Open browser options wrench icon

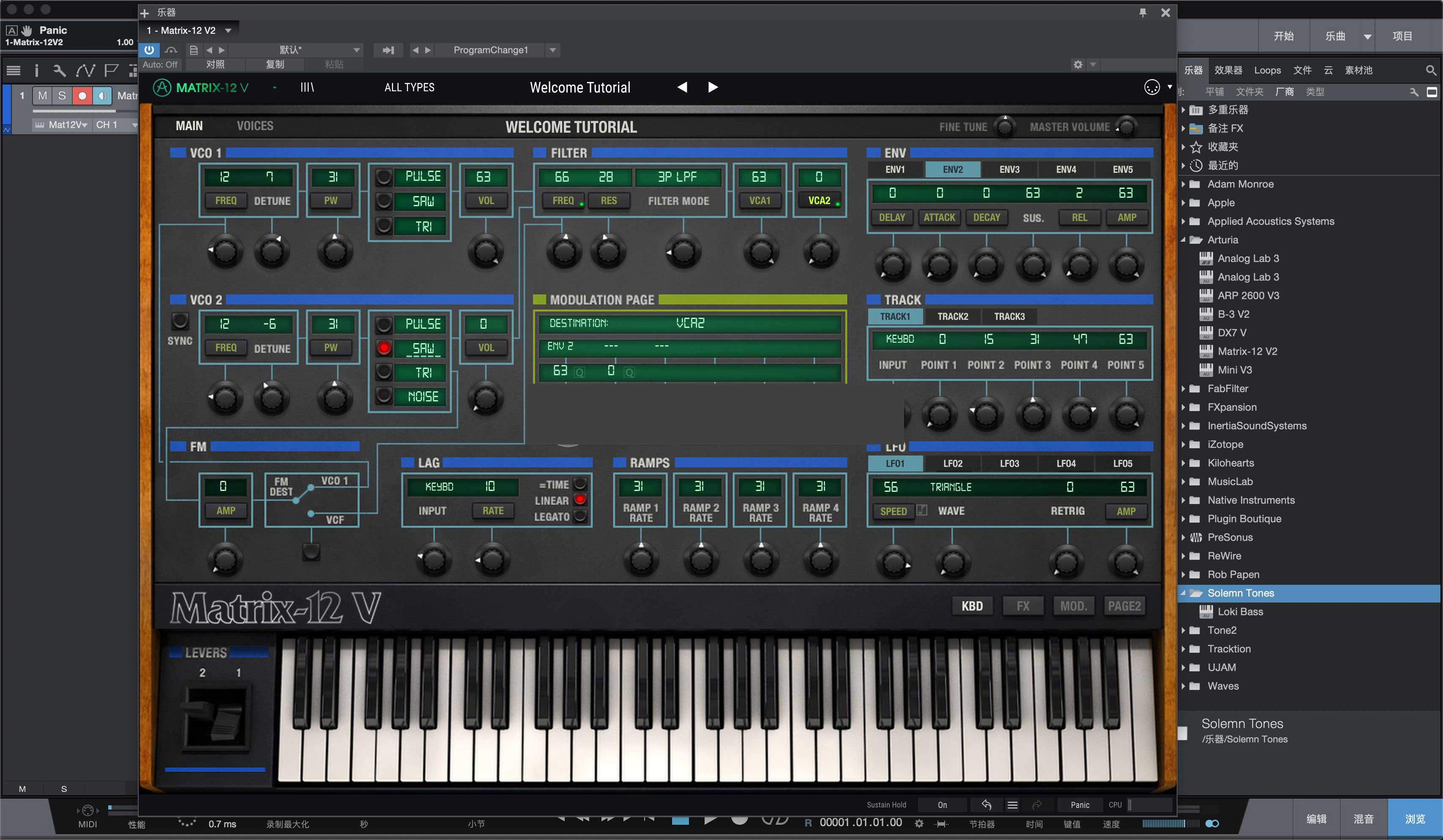[x=1414, y=92]
